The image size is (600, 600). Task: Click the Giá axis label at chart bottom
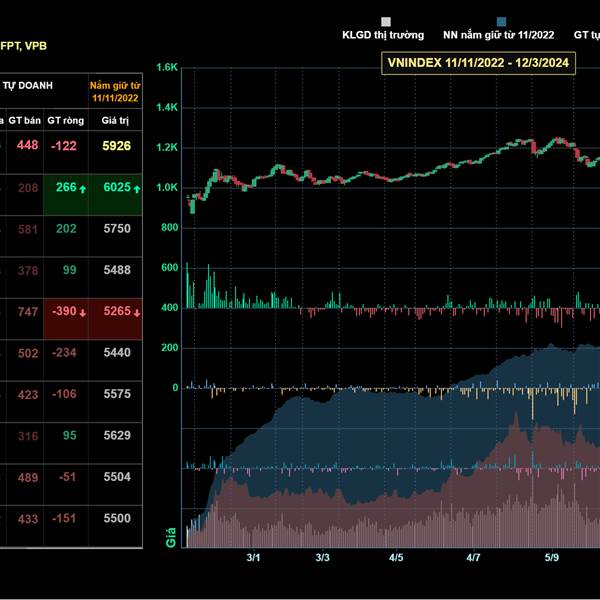tap(171, 538)
